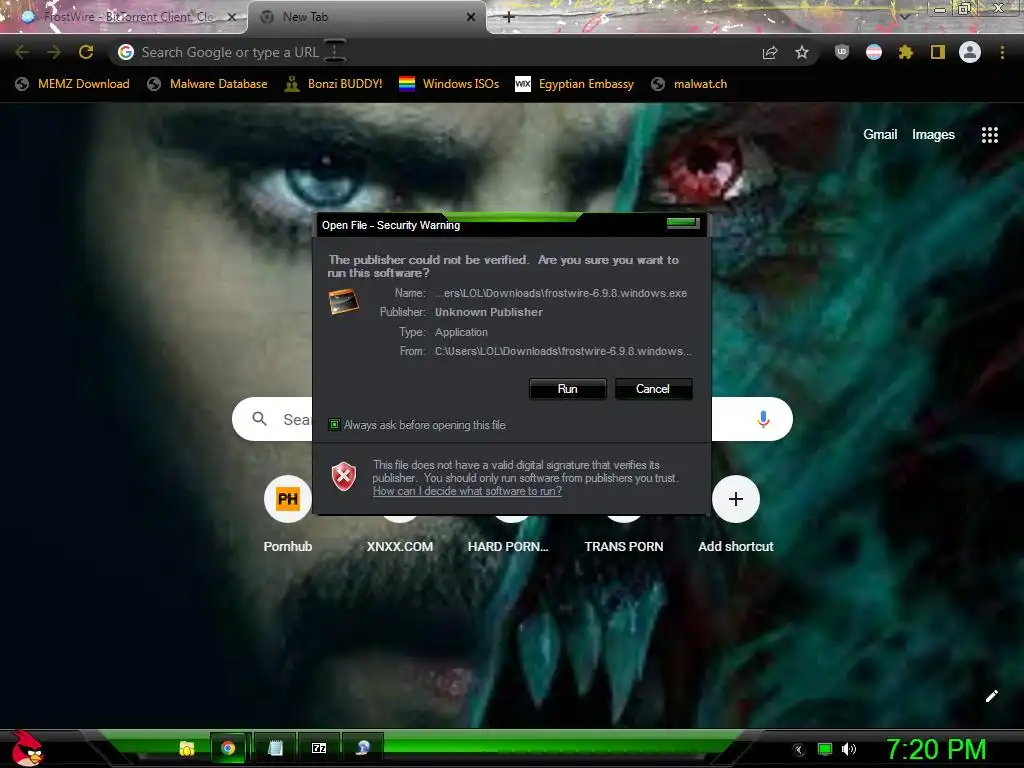Open the 7-Zip taskbar icon
Screen dimensions: 1024x768
319,748
